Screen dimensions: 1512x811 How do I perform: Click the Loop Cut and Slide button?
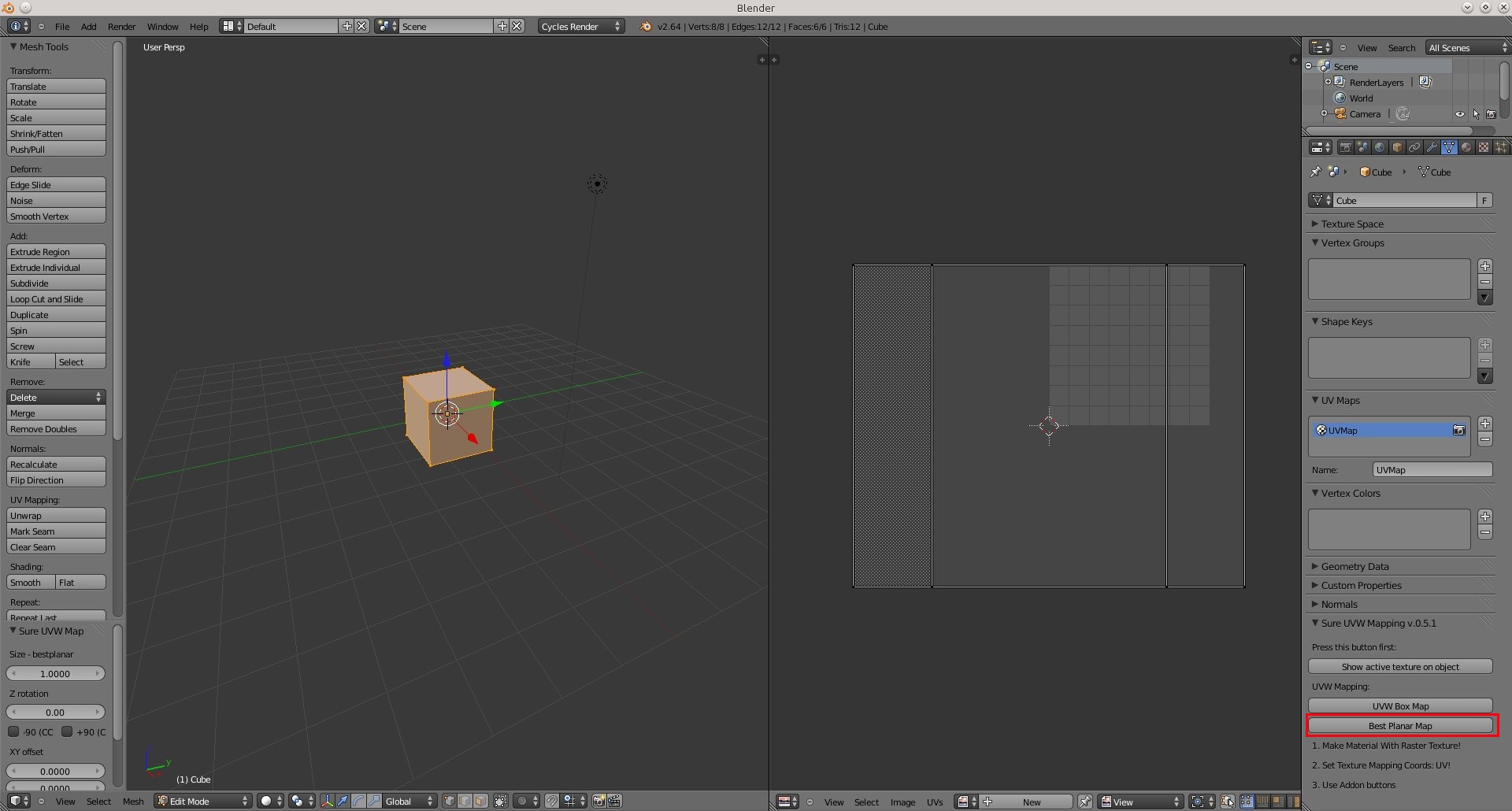pyautogui.click(x=56, y=299)
